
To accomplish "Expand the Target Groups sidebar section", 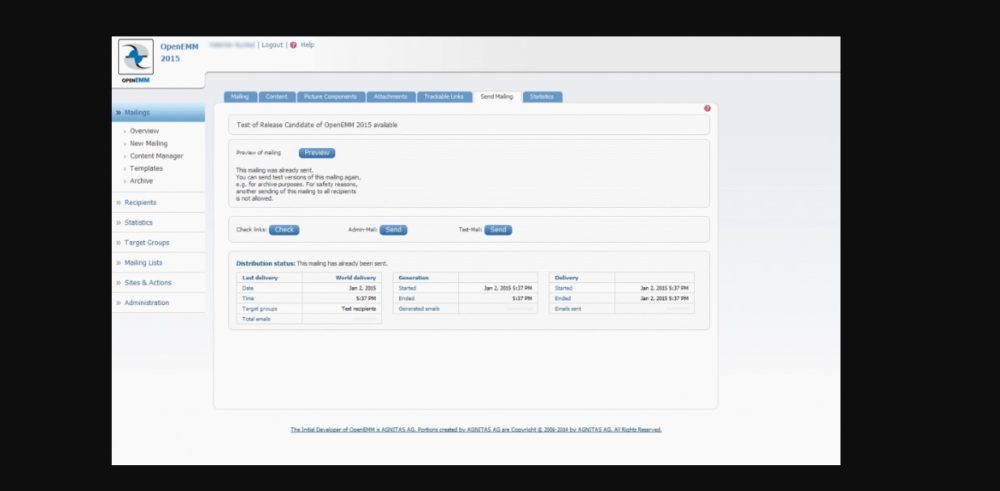I will 146,243.
